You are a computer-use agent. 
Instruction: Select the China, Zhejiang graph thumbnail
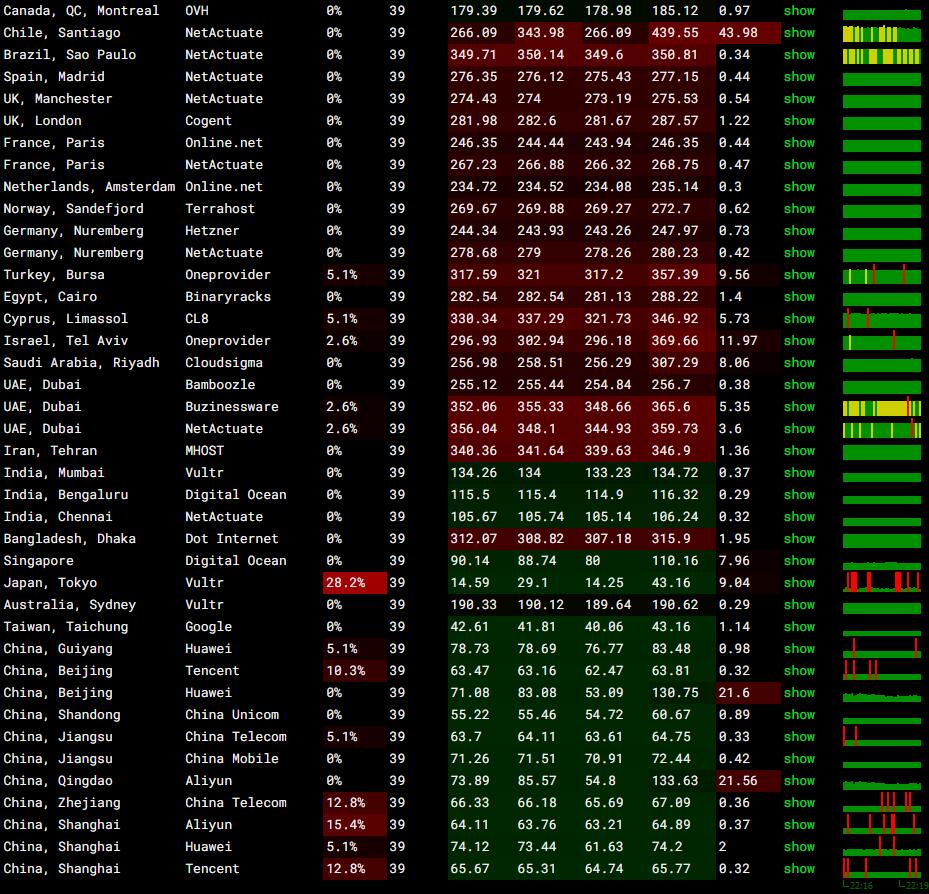click(881, 802)
